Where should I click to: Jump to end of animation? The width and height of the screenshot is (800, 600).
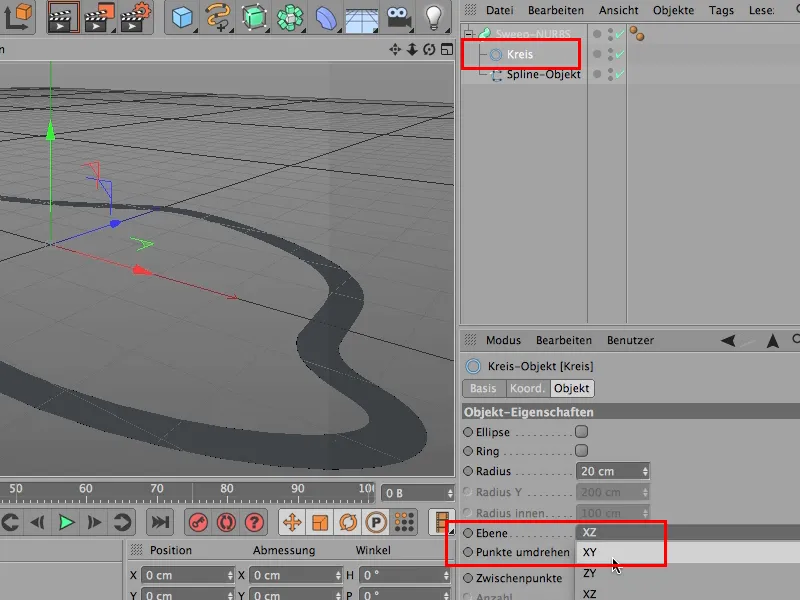pos(160,522)
